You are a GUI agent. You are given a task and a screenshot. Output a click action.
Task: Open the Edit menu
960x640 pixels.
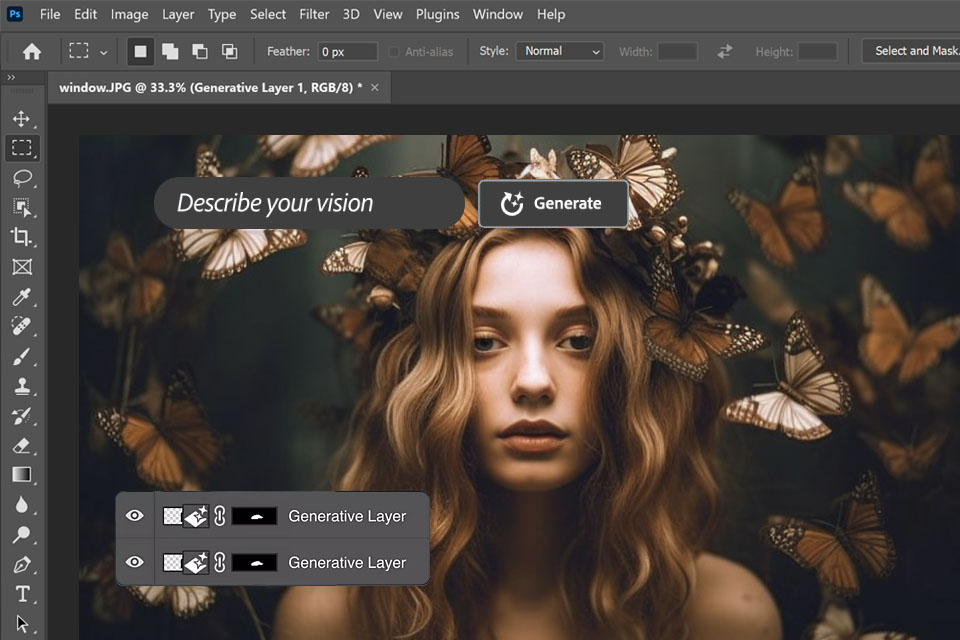click(85, 14)
